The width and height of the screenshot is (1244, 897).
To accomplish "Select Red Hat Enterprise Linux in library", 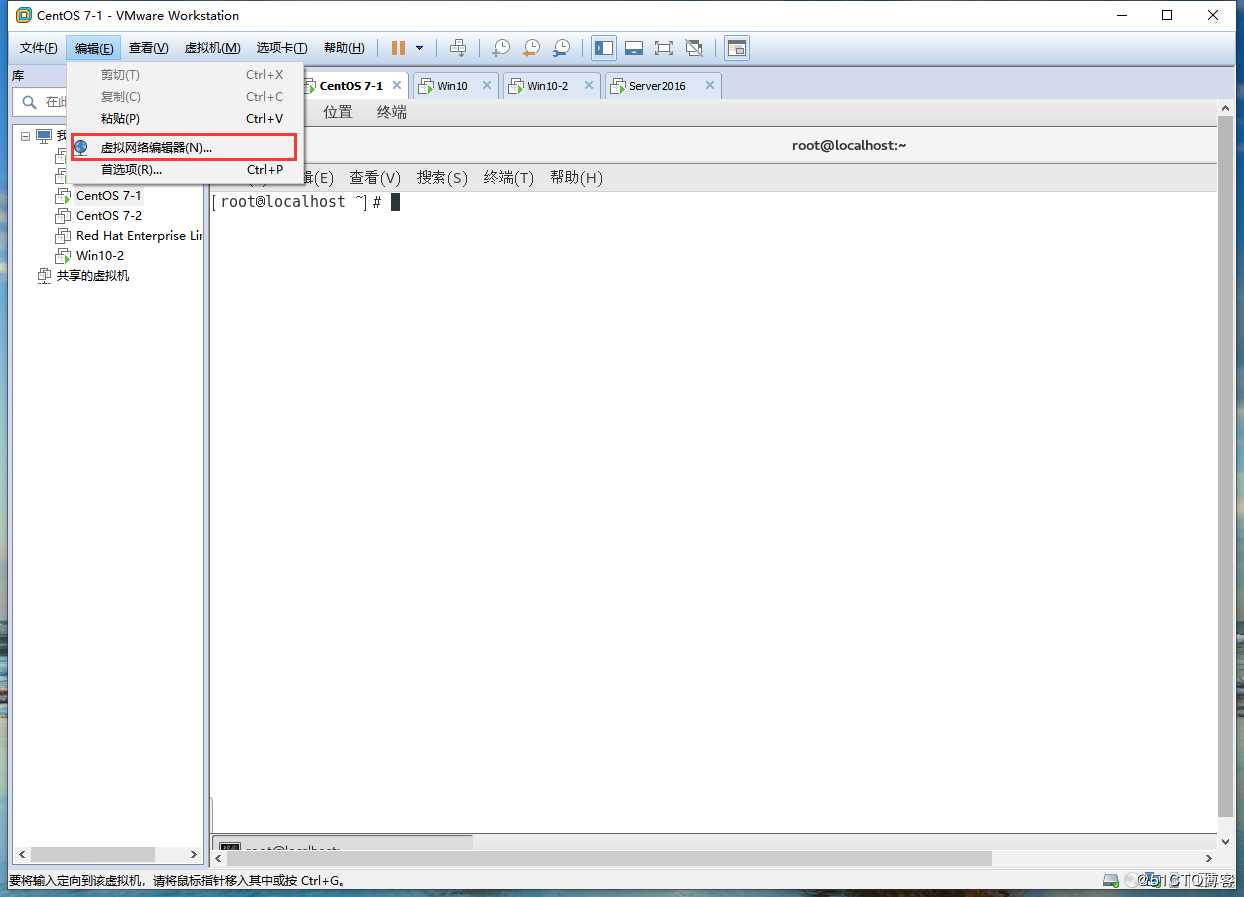I will coord(138,236).
